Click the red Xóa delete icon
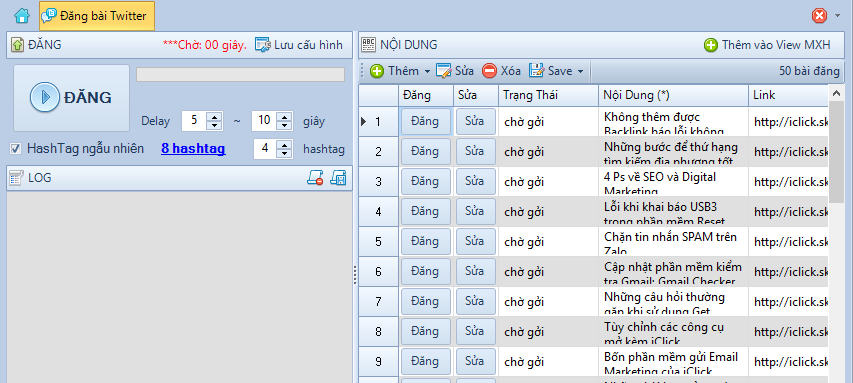This screenshot has height=383, width=853. tap(490, 71)
